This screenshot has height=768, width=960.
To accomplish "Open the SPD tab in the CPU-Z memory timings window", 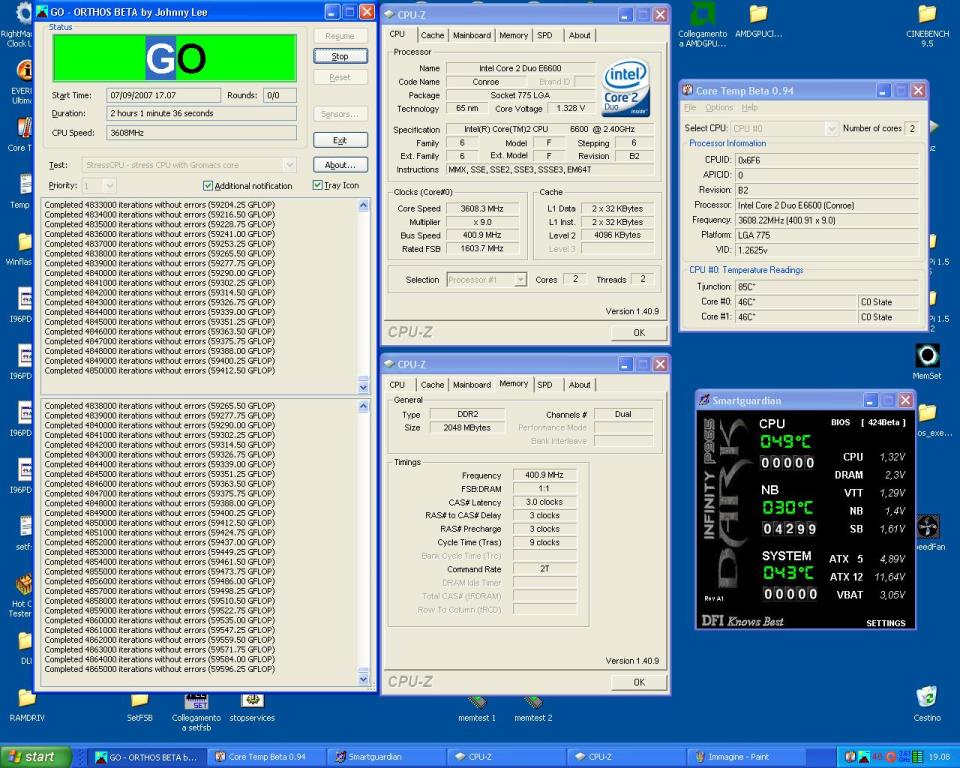I will click(545, 385).
